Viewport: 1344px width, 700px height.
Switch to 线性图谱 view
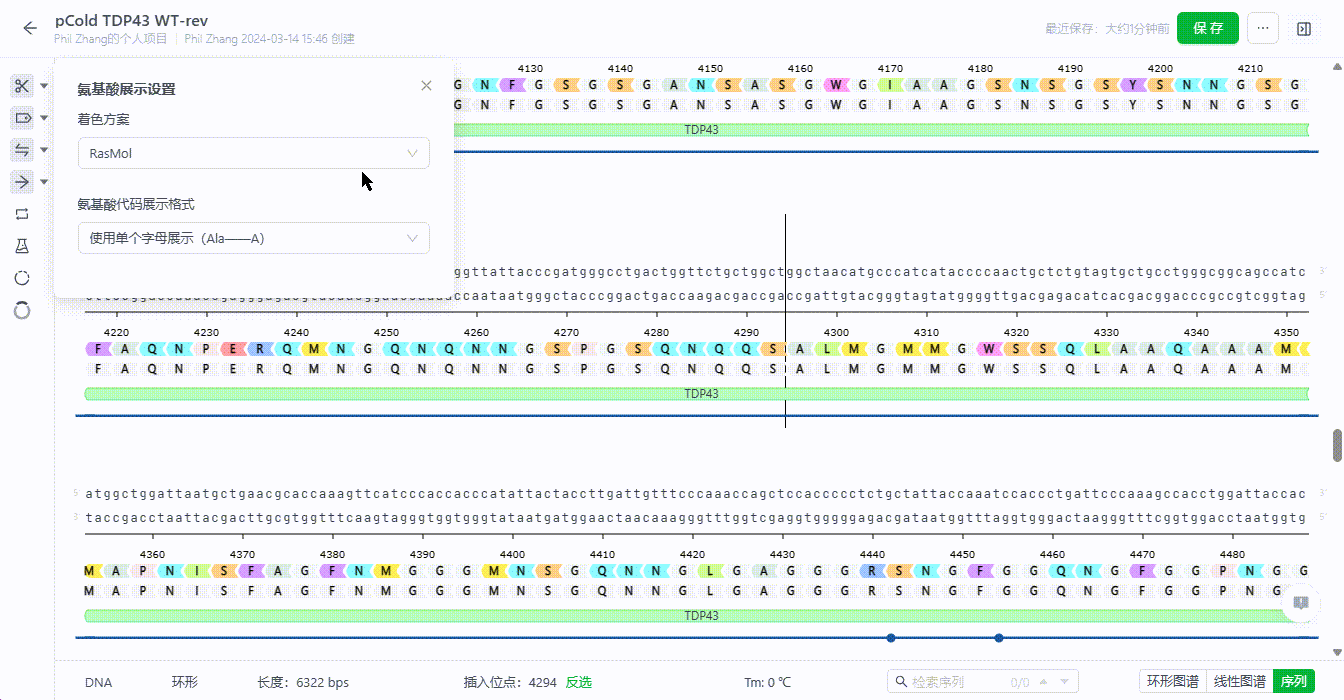click(x=1240, y=682)
